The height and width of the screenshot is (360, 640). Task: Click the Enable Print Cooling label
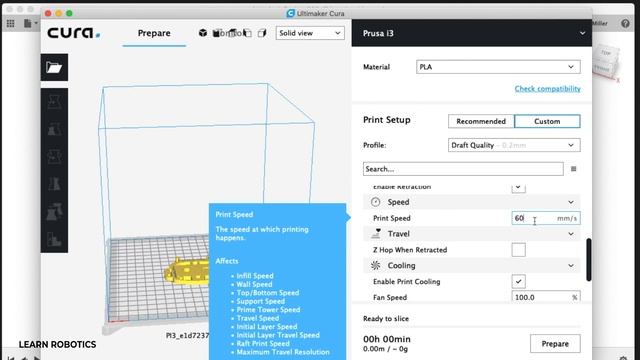click(407, 282)
